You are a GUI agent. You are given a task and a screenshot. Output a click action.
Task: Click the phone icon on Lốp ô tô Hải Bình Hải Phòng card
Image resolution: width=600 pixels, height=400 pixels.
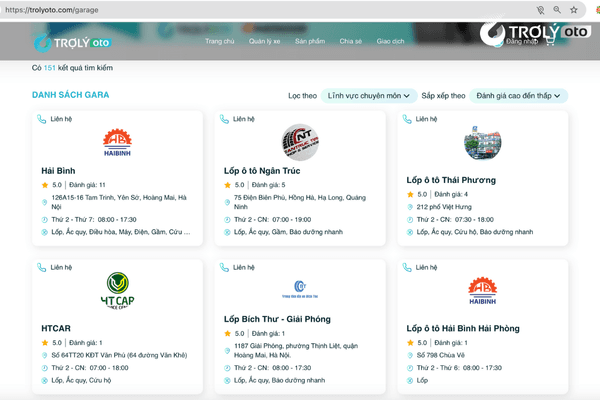click(407, 267)
